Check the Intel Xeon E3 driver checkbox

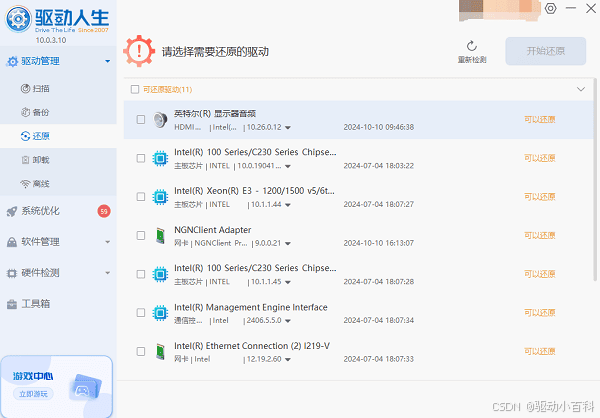click(x=141, y=197)
